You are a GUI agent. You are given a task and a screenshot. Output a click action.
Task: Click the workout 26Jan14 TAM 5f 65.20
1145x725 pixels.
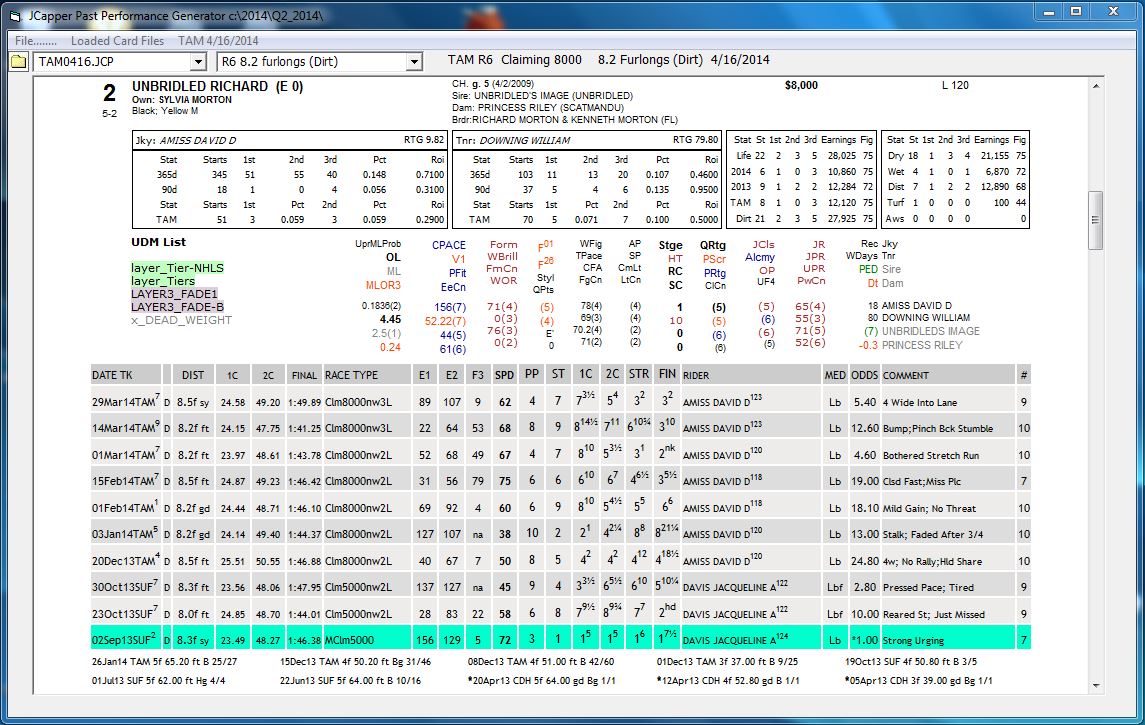tap(164, 661)
